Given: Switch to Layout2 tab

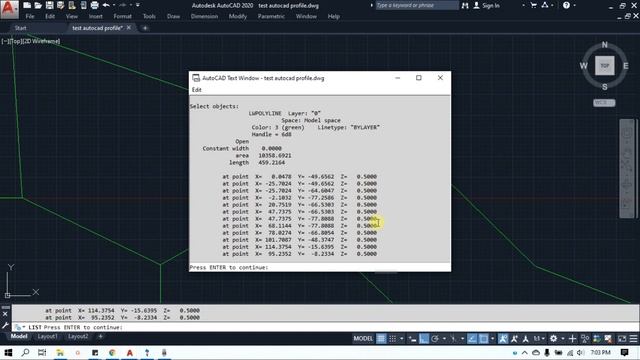Looking at the screenshot, I should 78,337.
